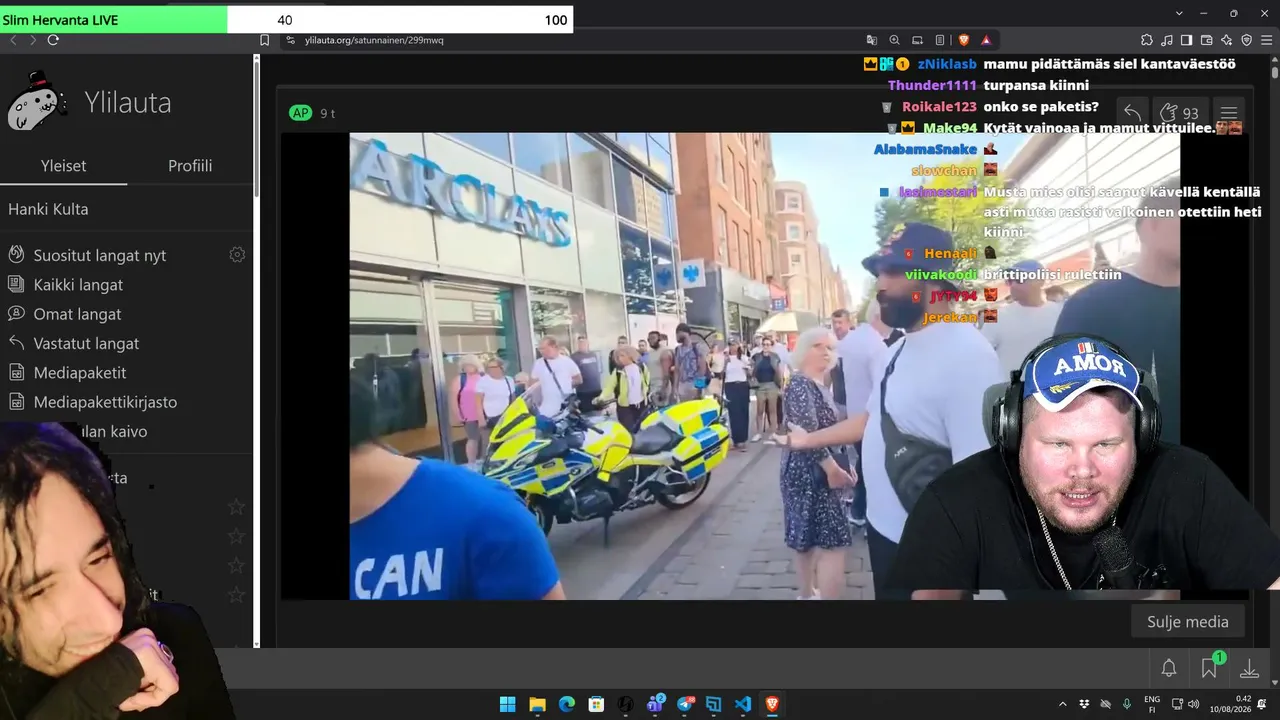Open the Windows Start menu
This screenshot has height=720, width=1280.
click(507, 704)
